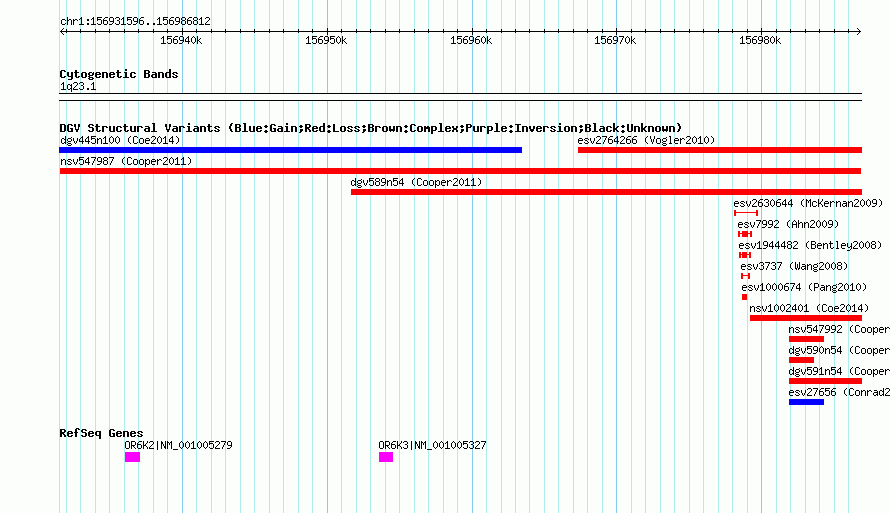Click the dgv590n54 variant label
The image size is (890, 513).
pyautogui.click(x=839, y=350)
